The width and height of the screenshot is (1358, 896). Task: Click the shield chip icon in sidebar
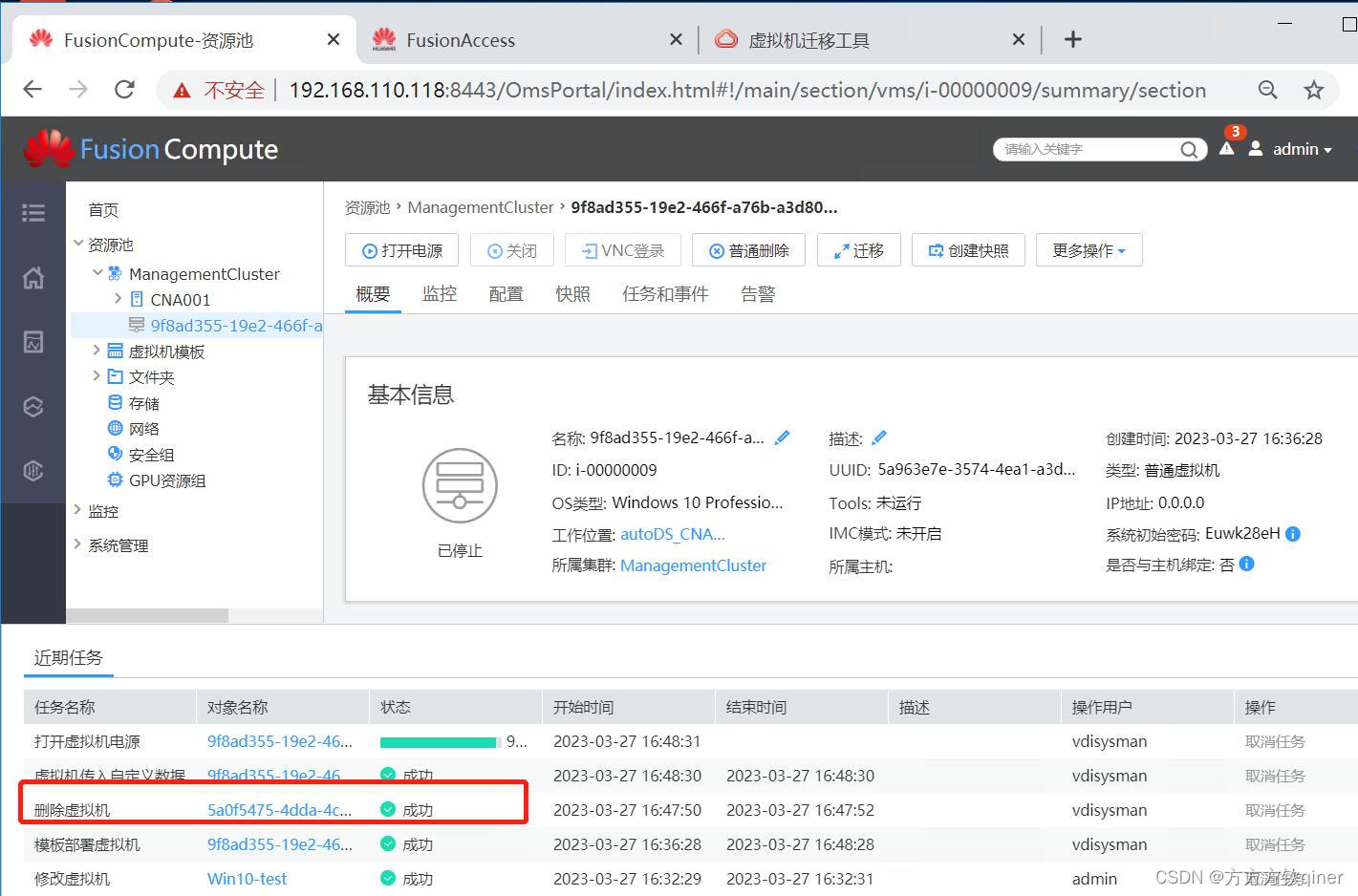click(33, 470)
